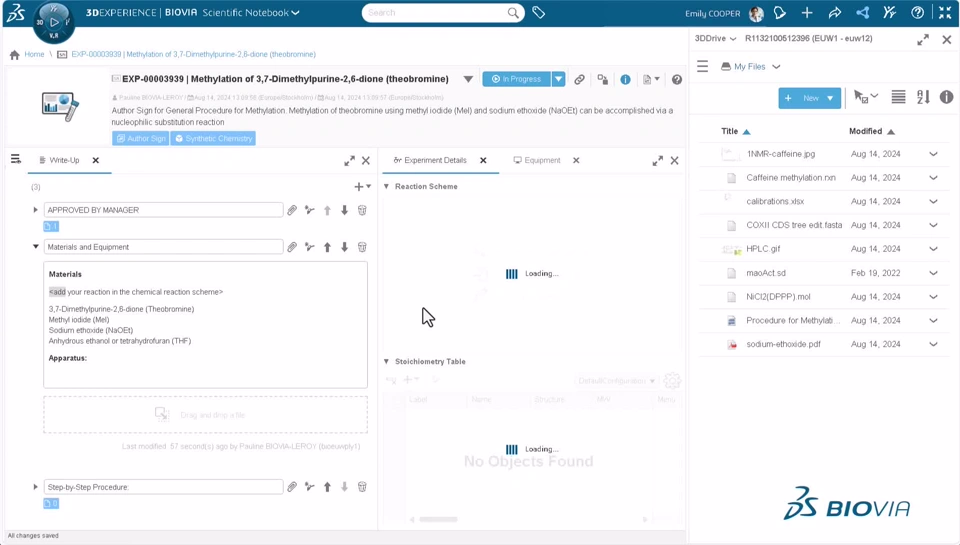Screen dimensions: 960x545
Task: Close the Equipment tab
Action: coord(576,160)
